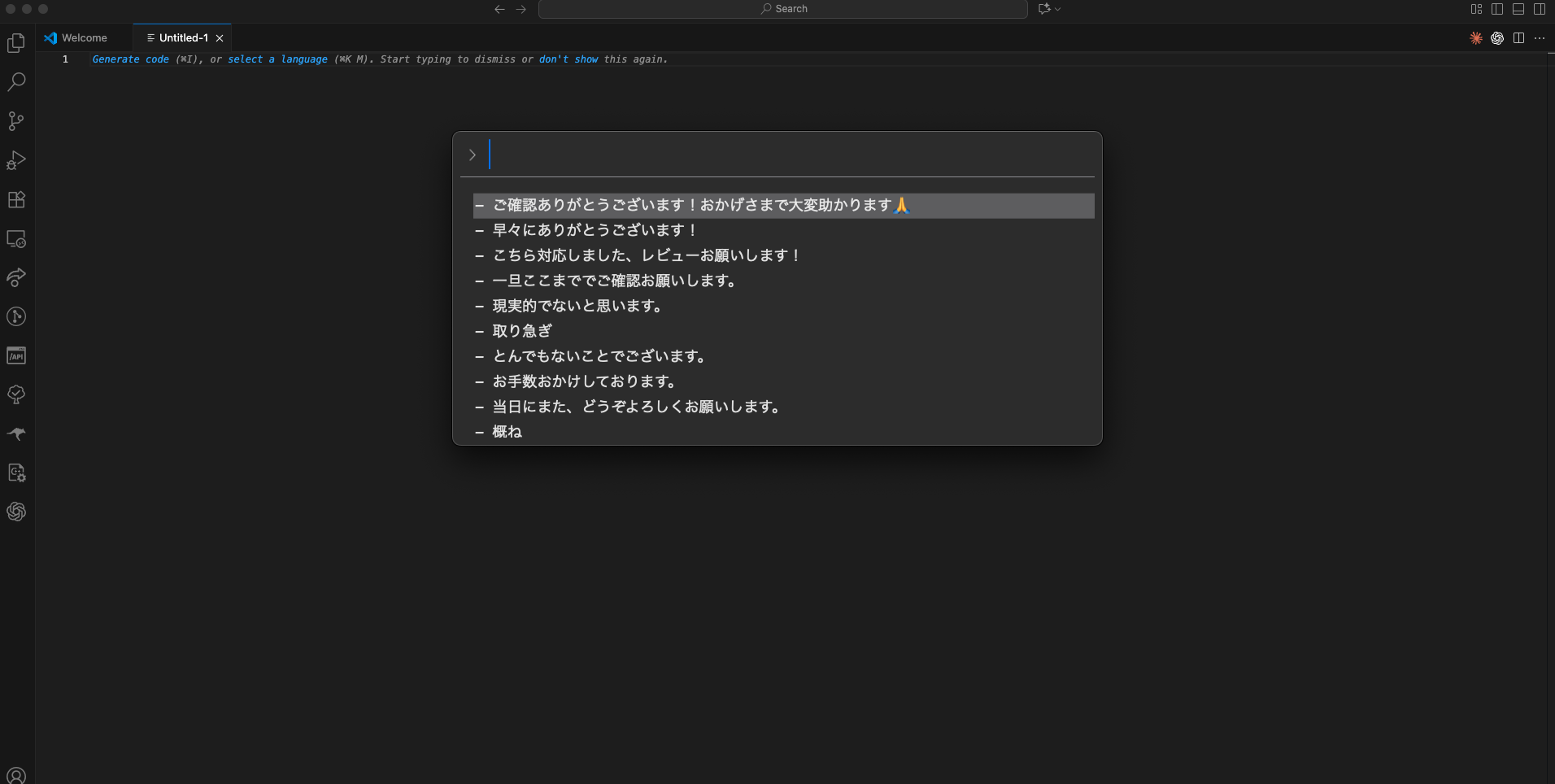1555x784 pixels.
Task: Open the Copilot chat icon in title bar
Action: 1044,9
